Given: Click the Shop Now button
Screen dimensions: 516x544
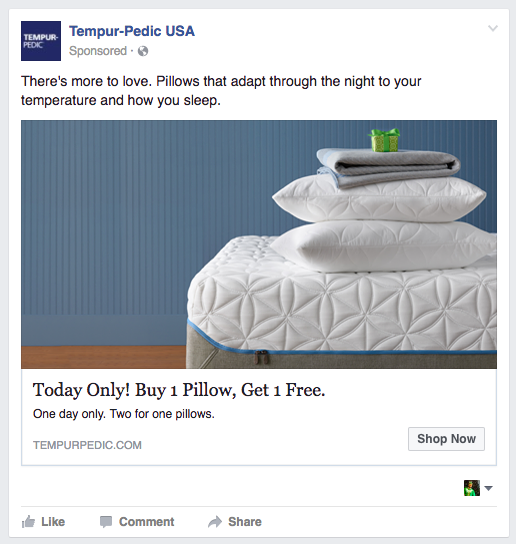Looking at the screenshot, I should click(x=446, y=439).
